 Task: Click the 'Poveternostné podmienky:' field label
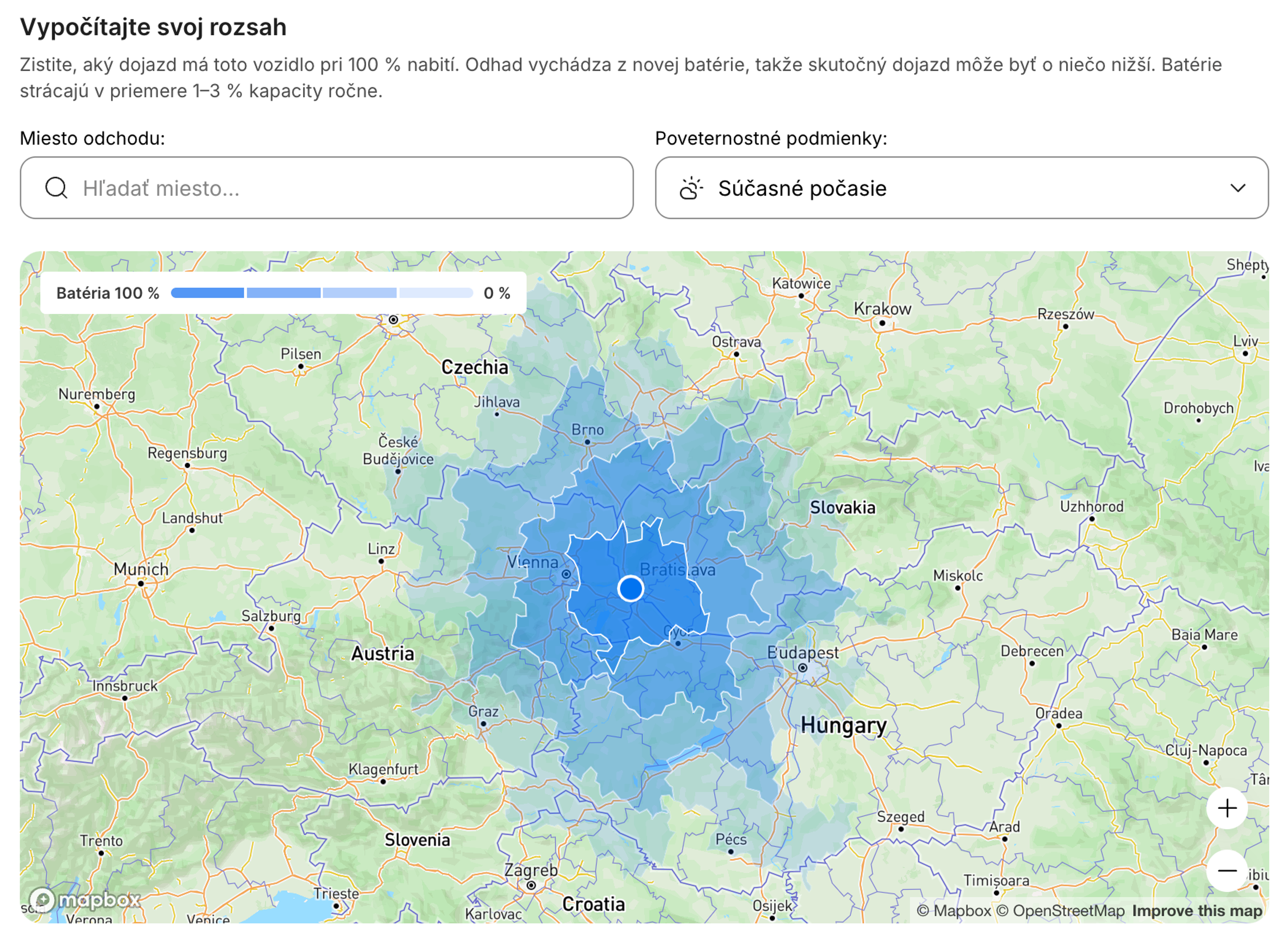771,138
